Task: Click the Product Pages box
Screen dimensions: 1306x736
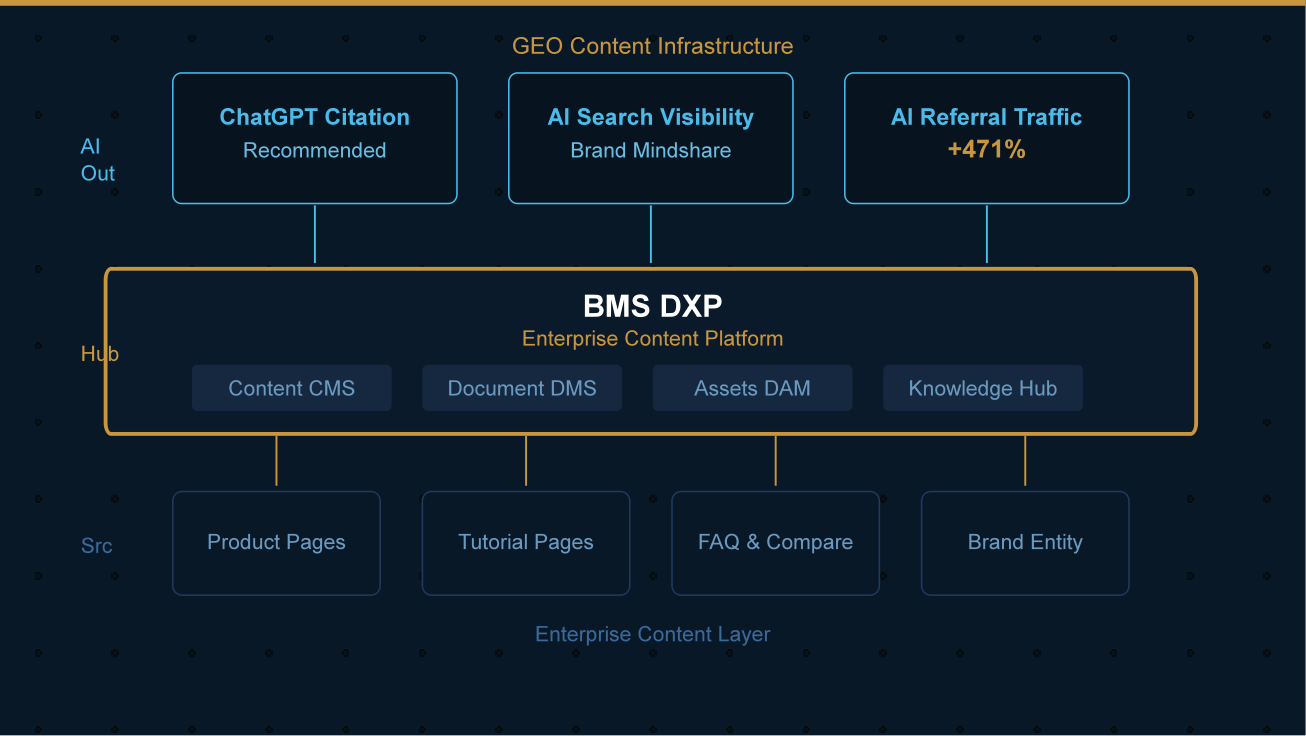Action: tap(276, 543)
